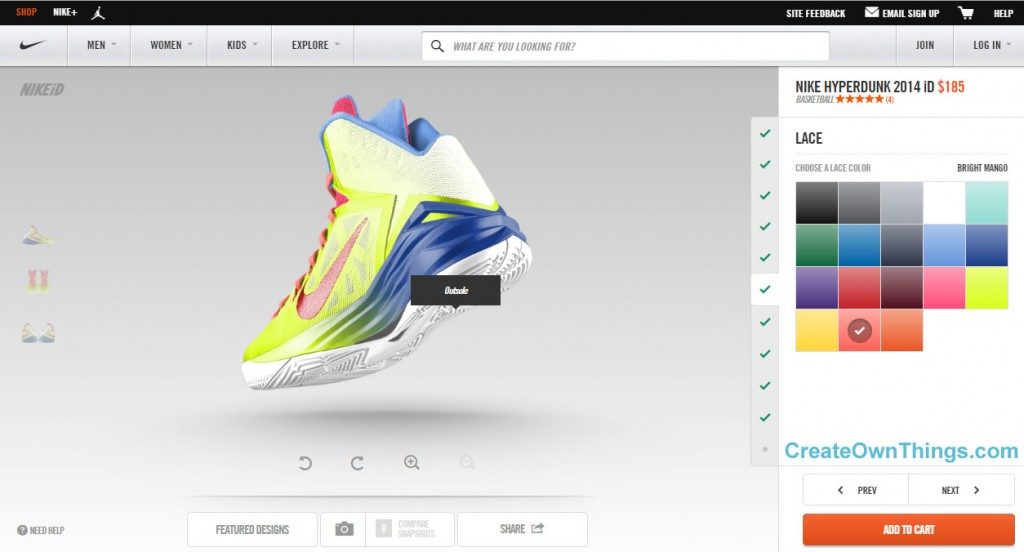The width and height of the screenshot is (1024, 552).
Task: Go to next step with Next
Action: coord(961,490)
